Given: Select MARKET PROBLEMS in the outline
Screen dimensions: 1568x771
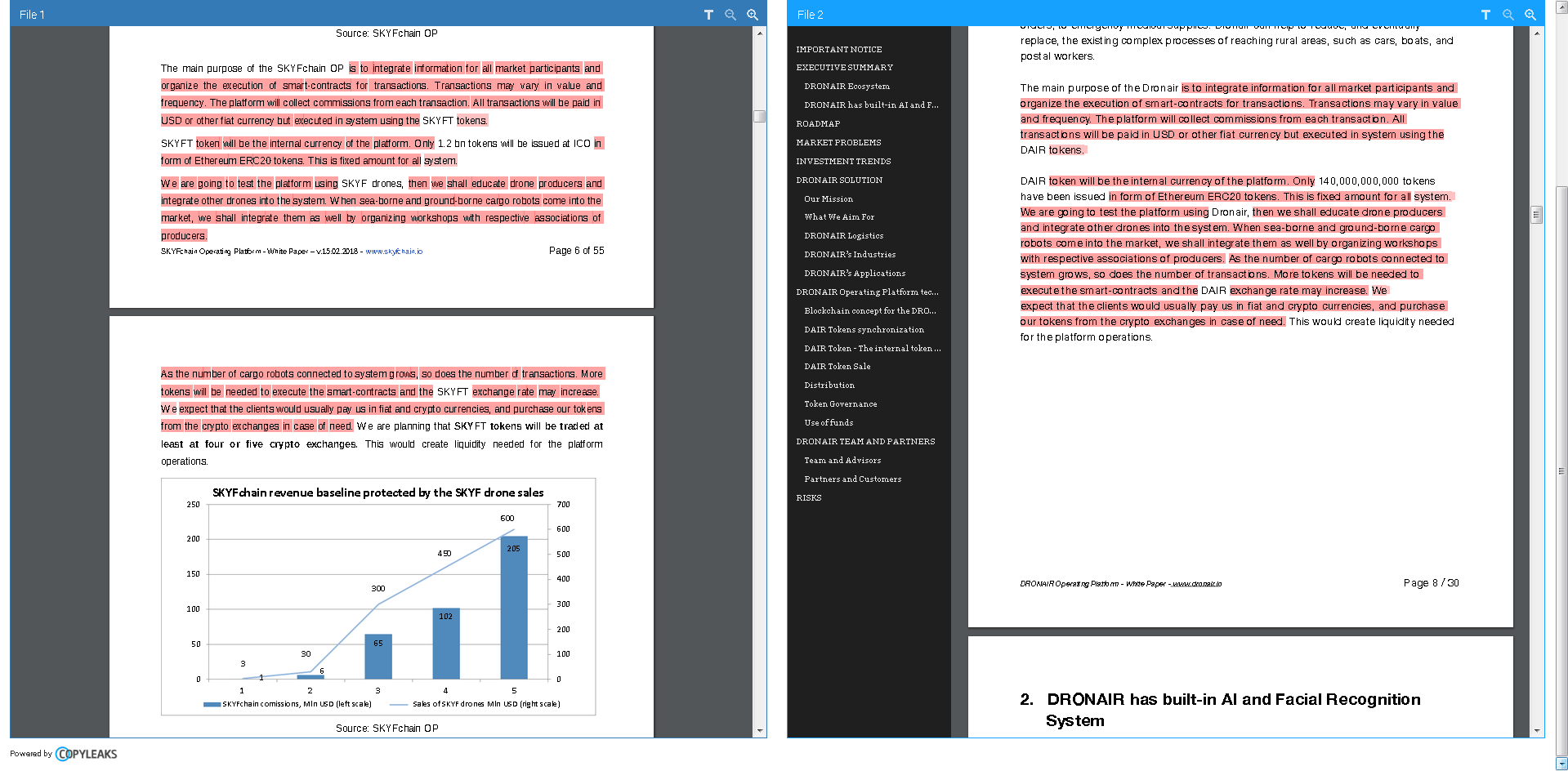Looking at the screenshot, I should [838, 143].
